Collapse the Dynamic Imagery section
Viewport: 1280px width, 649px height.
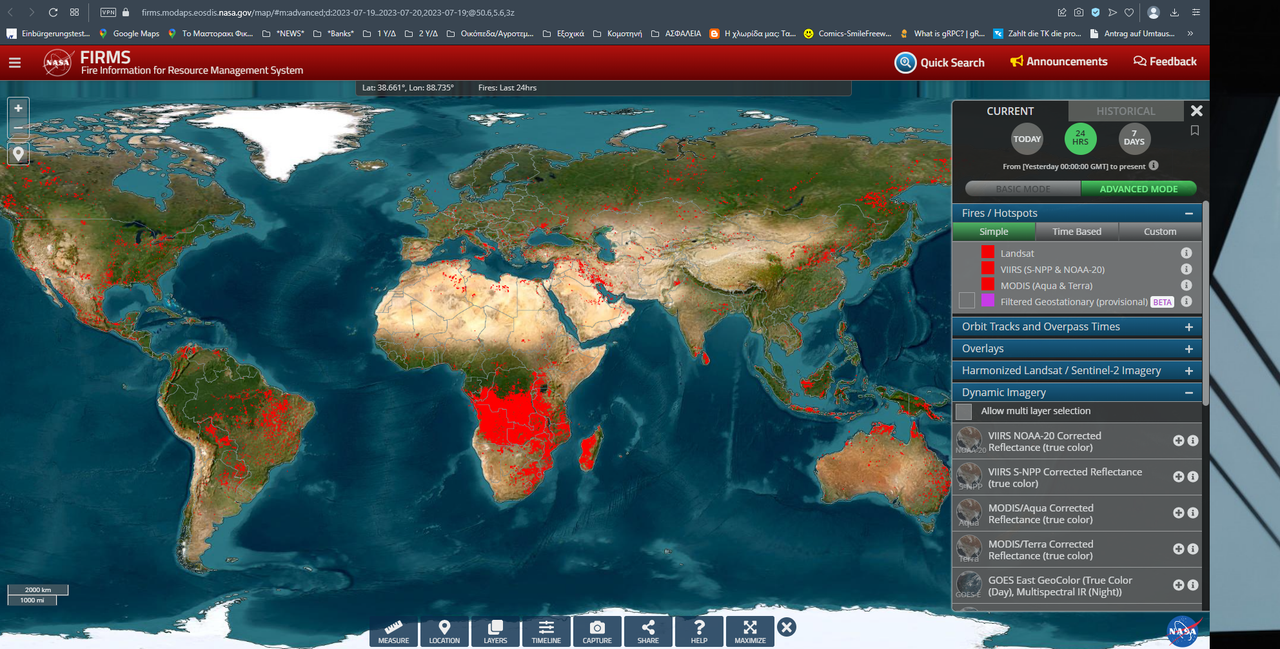[1189, 393]
